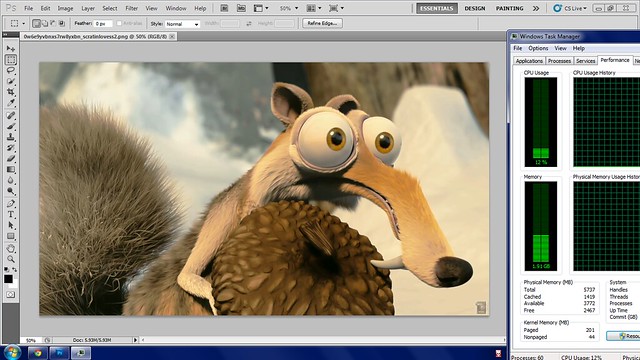Click the white background color swatch
Image resolution: width=640 pixels, height=360 pixels.
click(x=14, y=284)
